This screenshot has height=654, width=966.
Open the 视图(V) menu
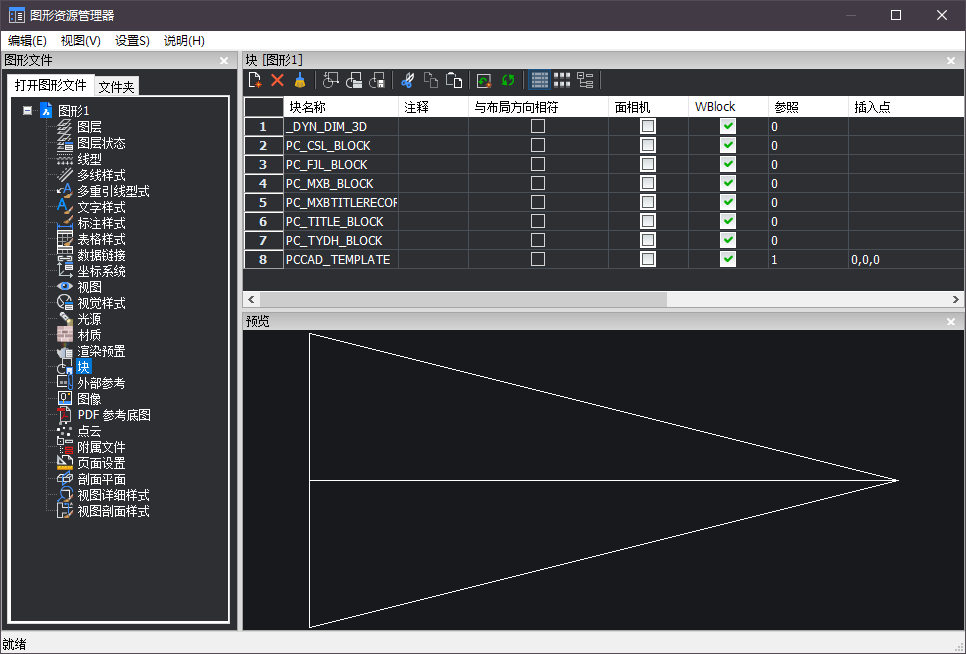(x=80, y=41)
